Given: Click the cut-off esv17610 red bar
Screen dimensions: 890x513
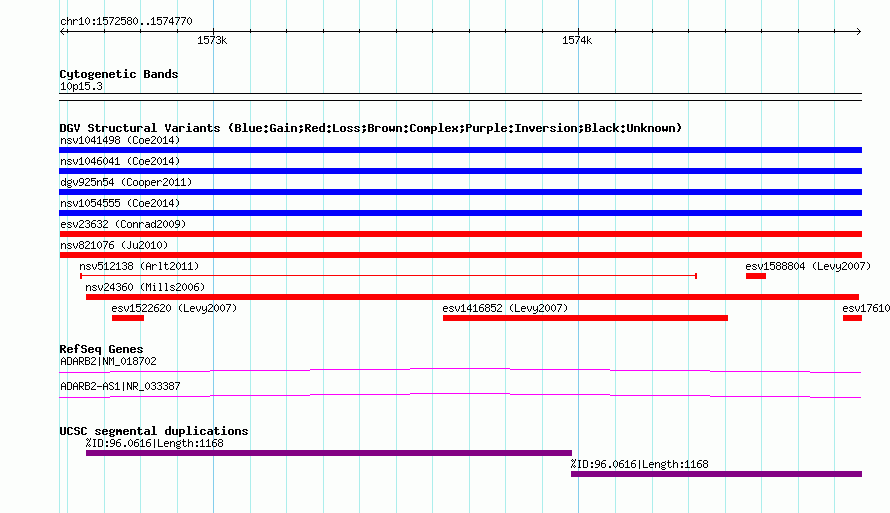Looking at the screenshot, I should pos(853,318).
